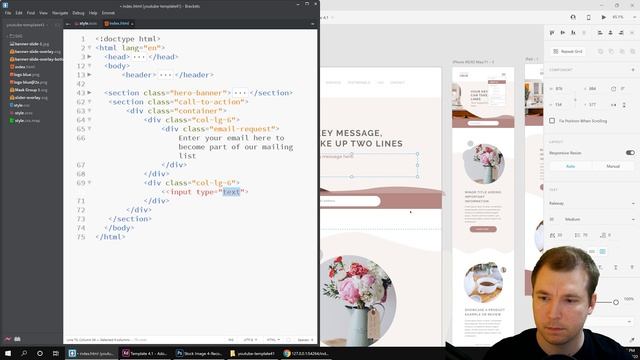Open the View menu in Brackets
The height and width of the screenshot is (360, 640).
tap(43, 13)
